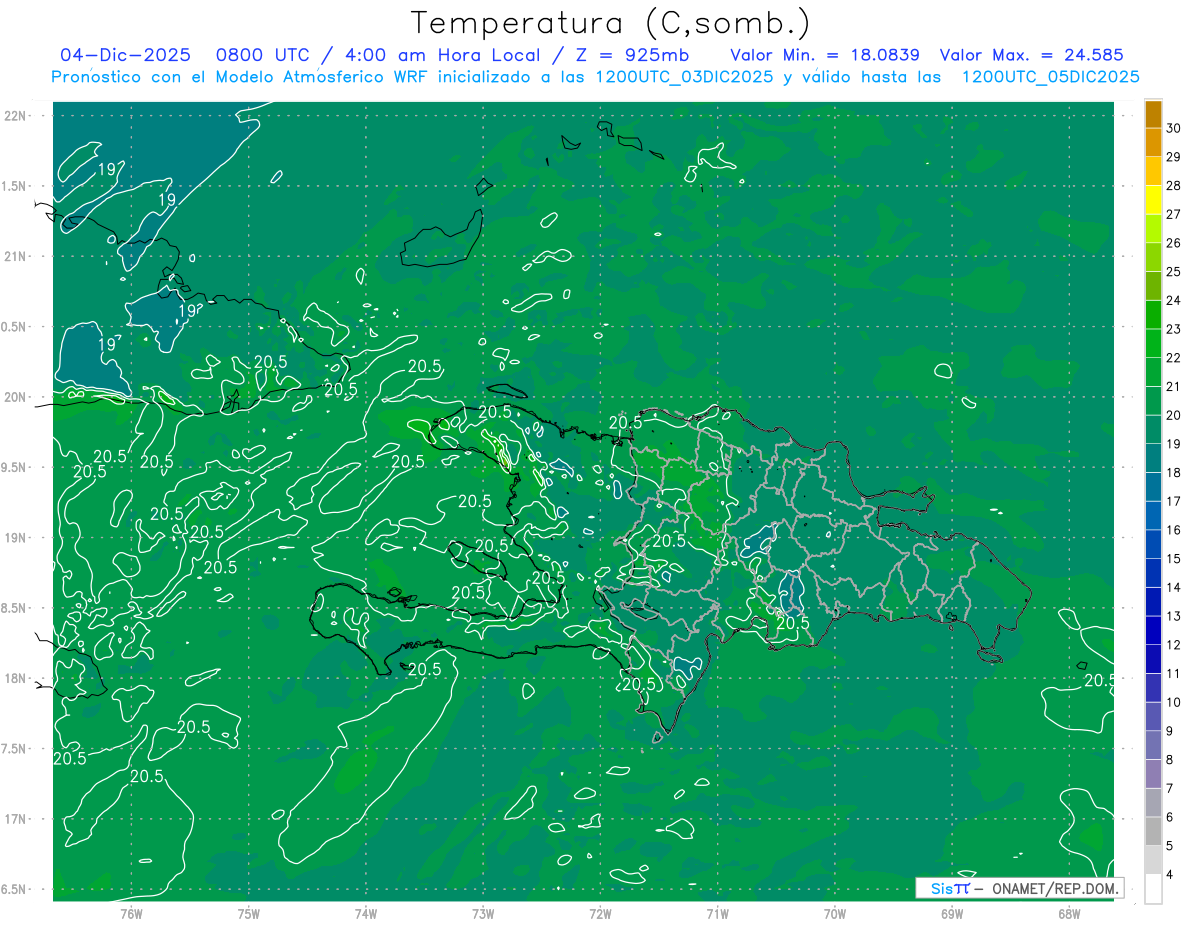Click the '24' value on the color bar

(1174, 301)
